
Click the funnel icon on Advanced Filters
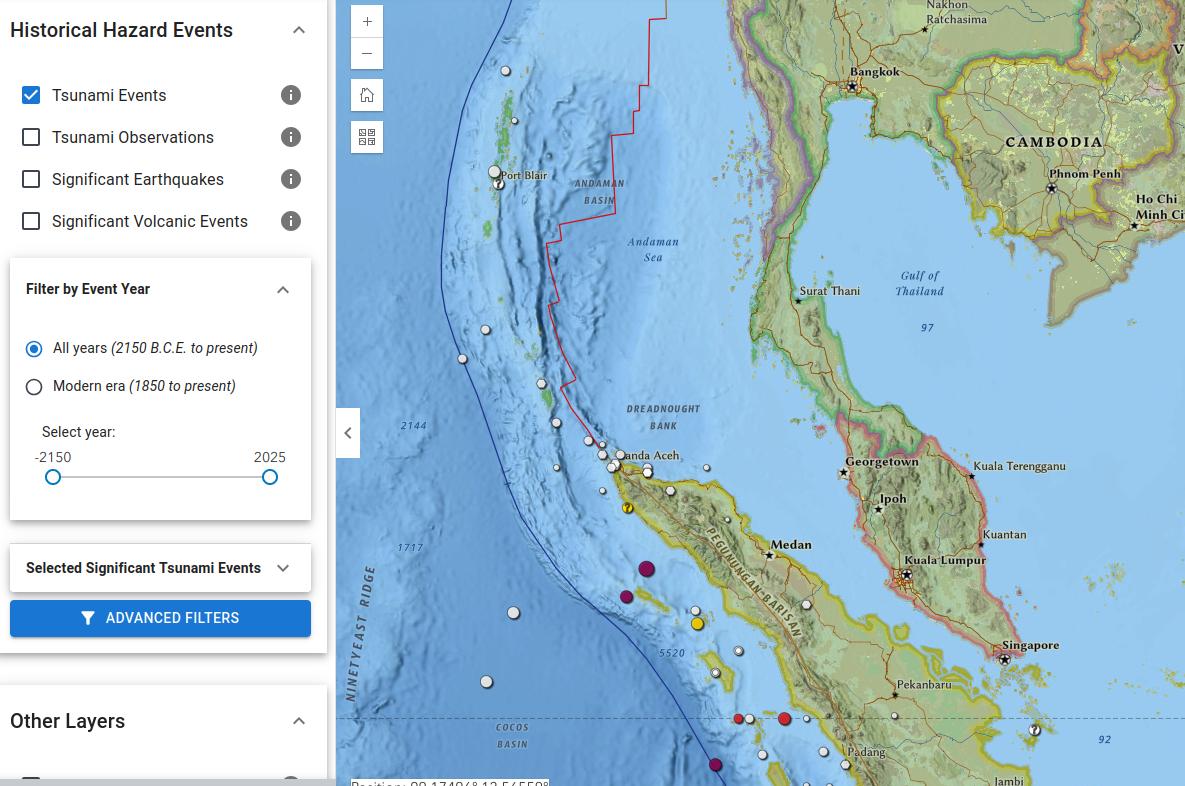(x=88, y=618)
